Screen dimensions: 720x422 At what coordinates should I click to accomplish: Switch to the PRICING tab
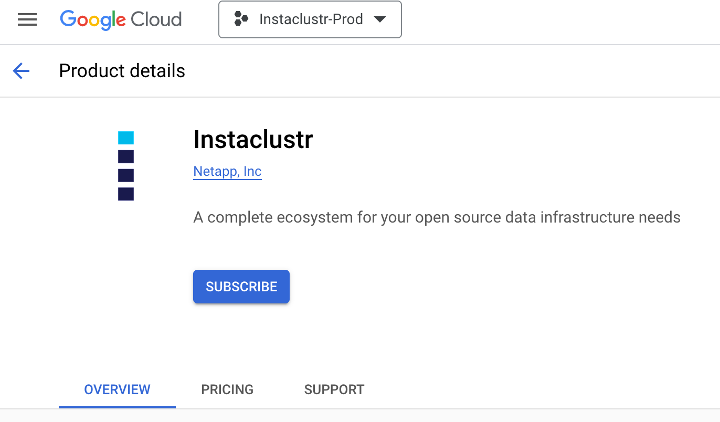pyautogui.click(x=227, y=389)
